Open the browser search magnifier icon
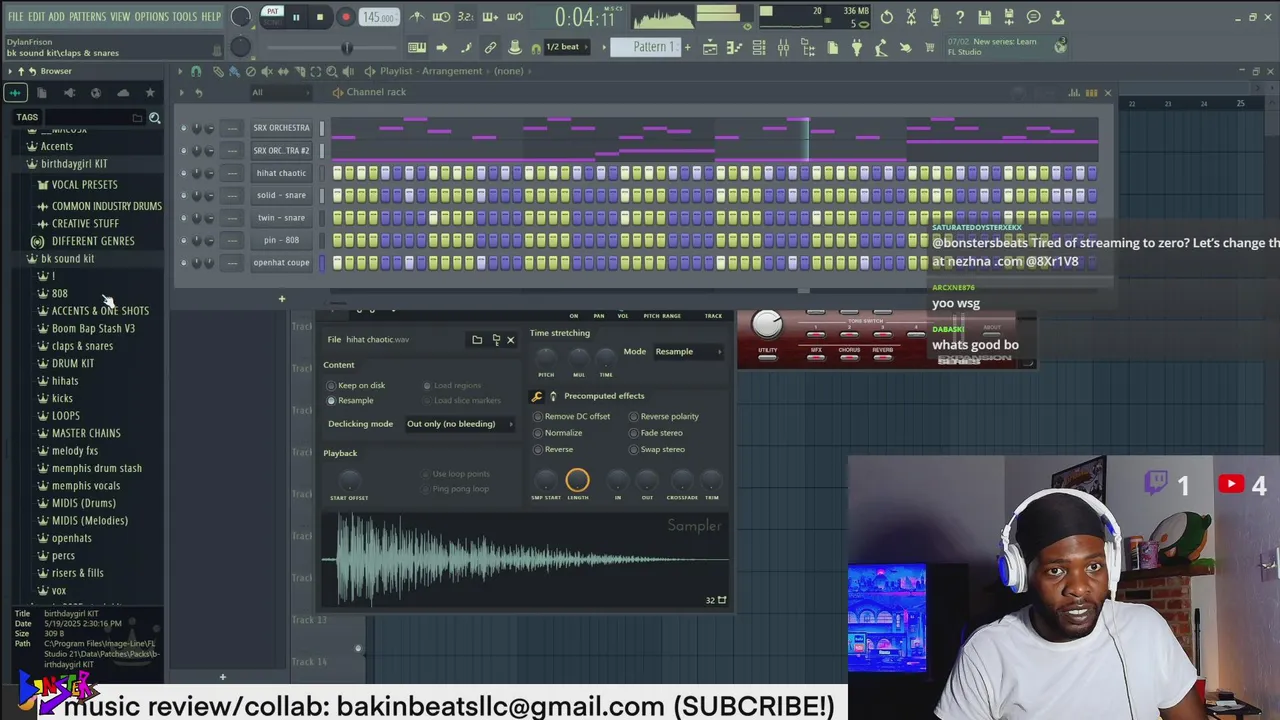This screenshot has height=720, width=1280. [155, 118]
